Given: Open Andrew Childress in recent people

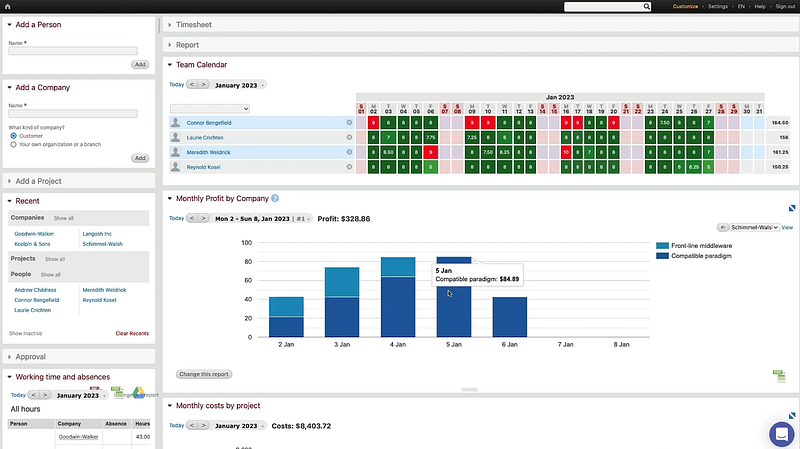Looking at the screenshot, I should pos(35,290).
